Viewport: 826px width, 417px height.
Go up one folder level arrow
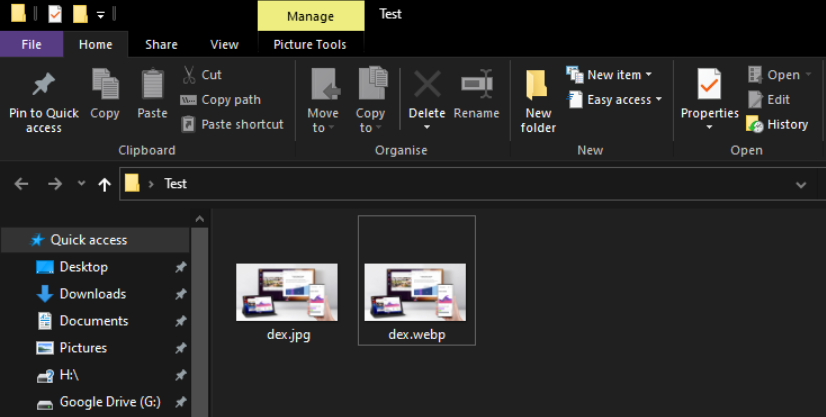coord(104,184)
